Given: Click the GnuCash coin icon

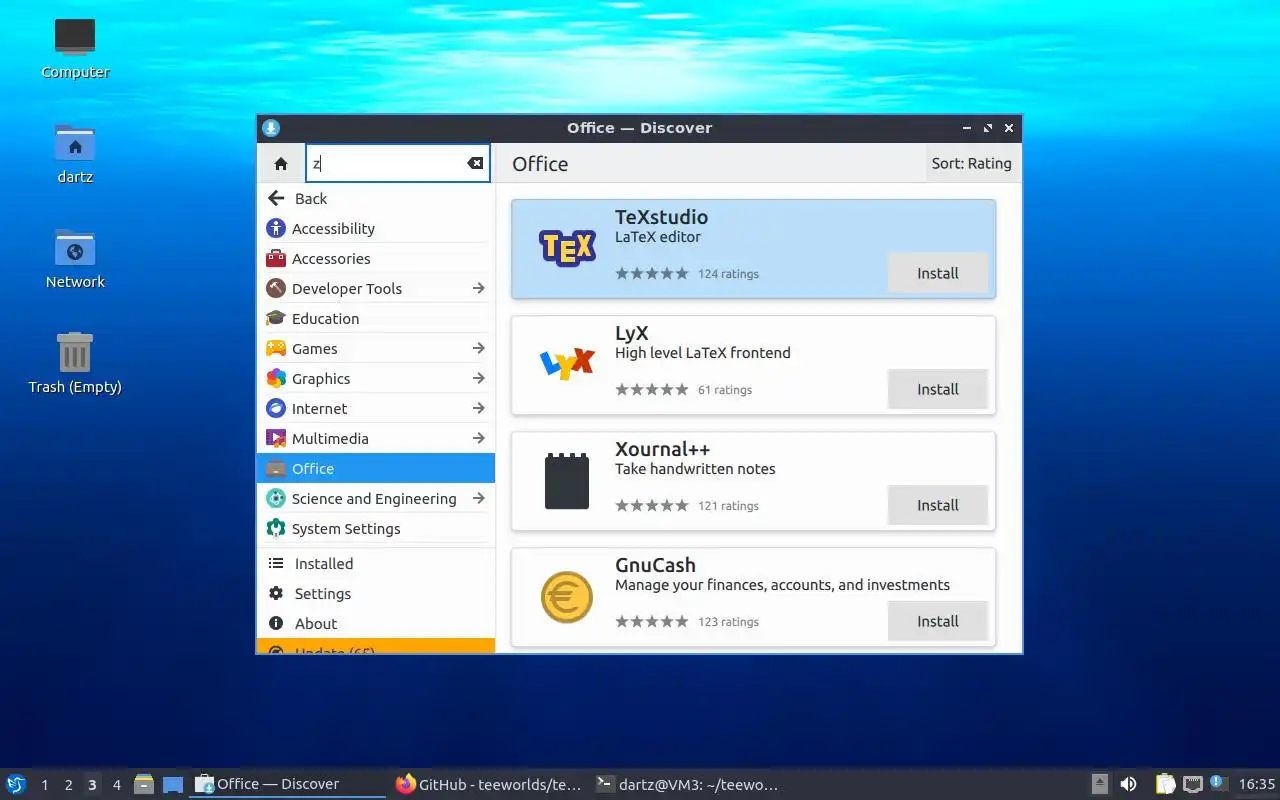Looking at the screenshot, I should 567,597.
